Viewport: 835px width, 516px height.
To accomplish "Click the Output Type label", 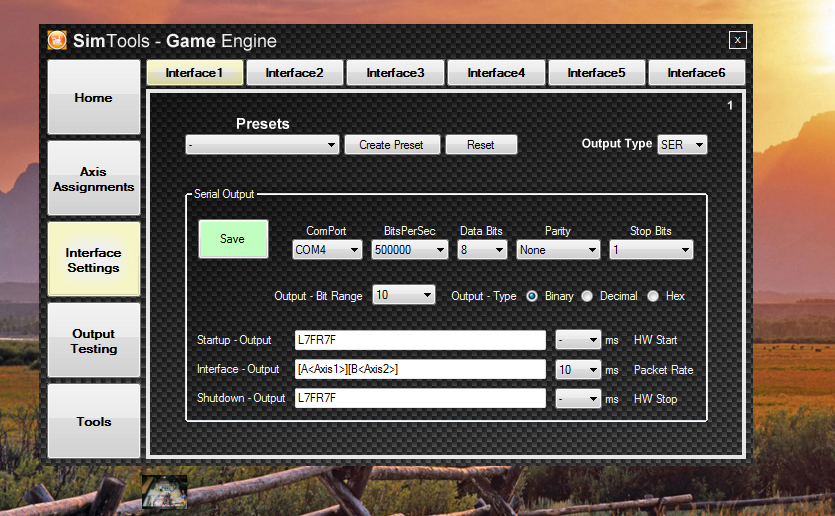I will click(617, 144).
